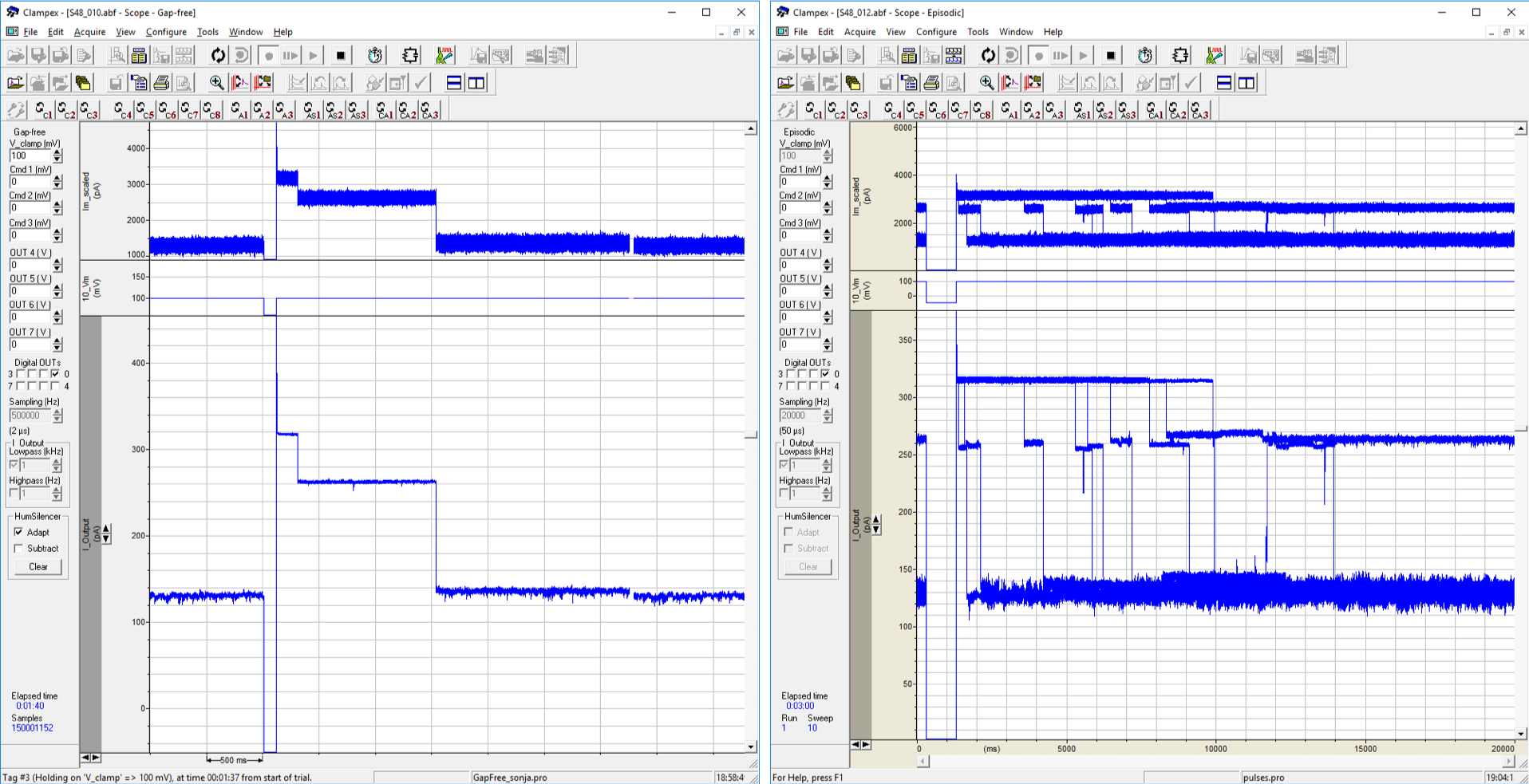Screen dimensions: 1529x784
Task: Click the Stop button in left Clampex toolbar
Action: click(341, 56)
